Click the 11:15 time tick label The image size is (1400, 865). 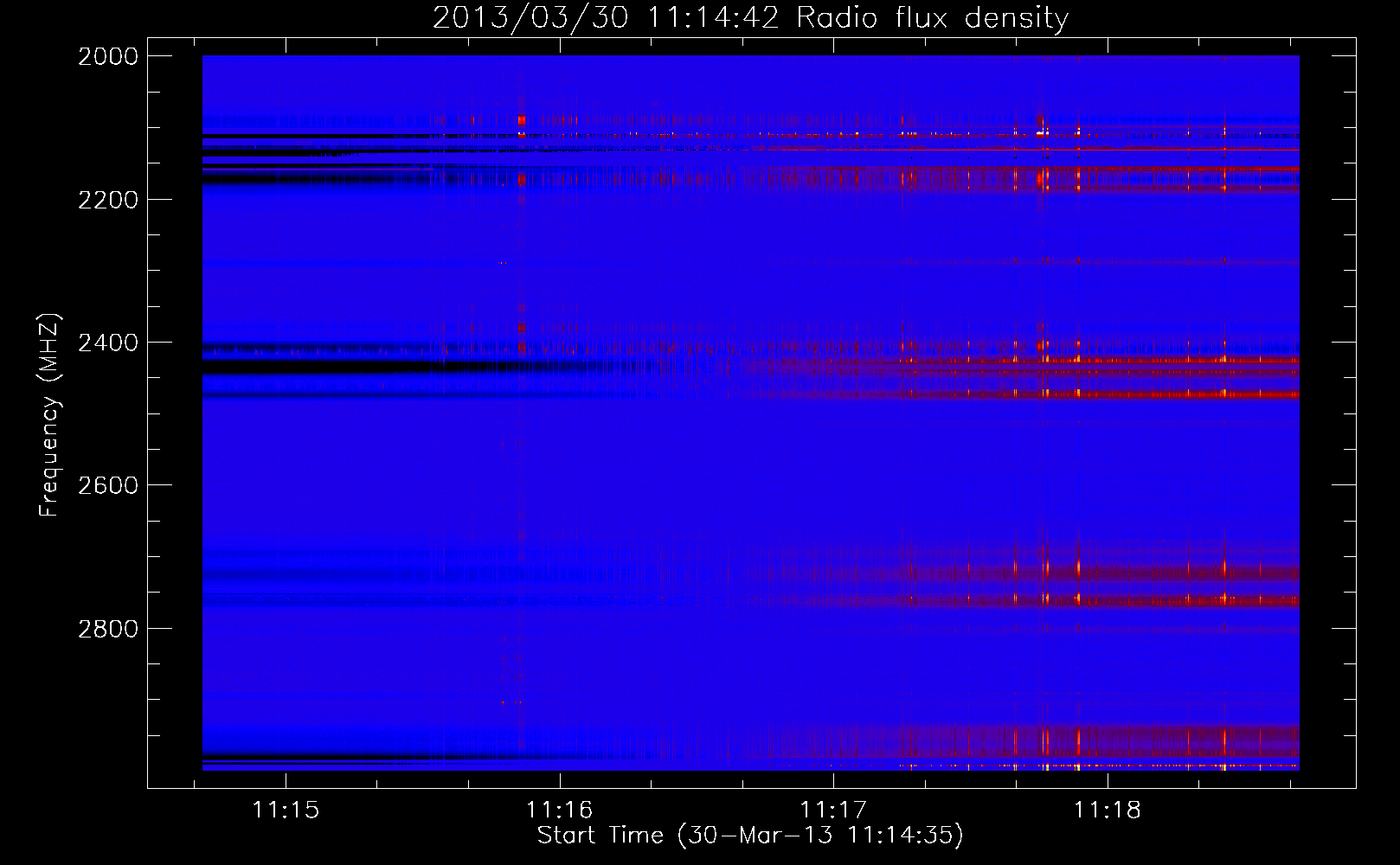(286, 810)
